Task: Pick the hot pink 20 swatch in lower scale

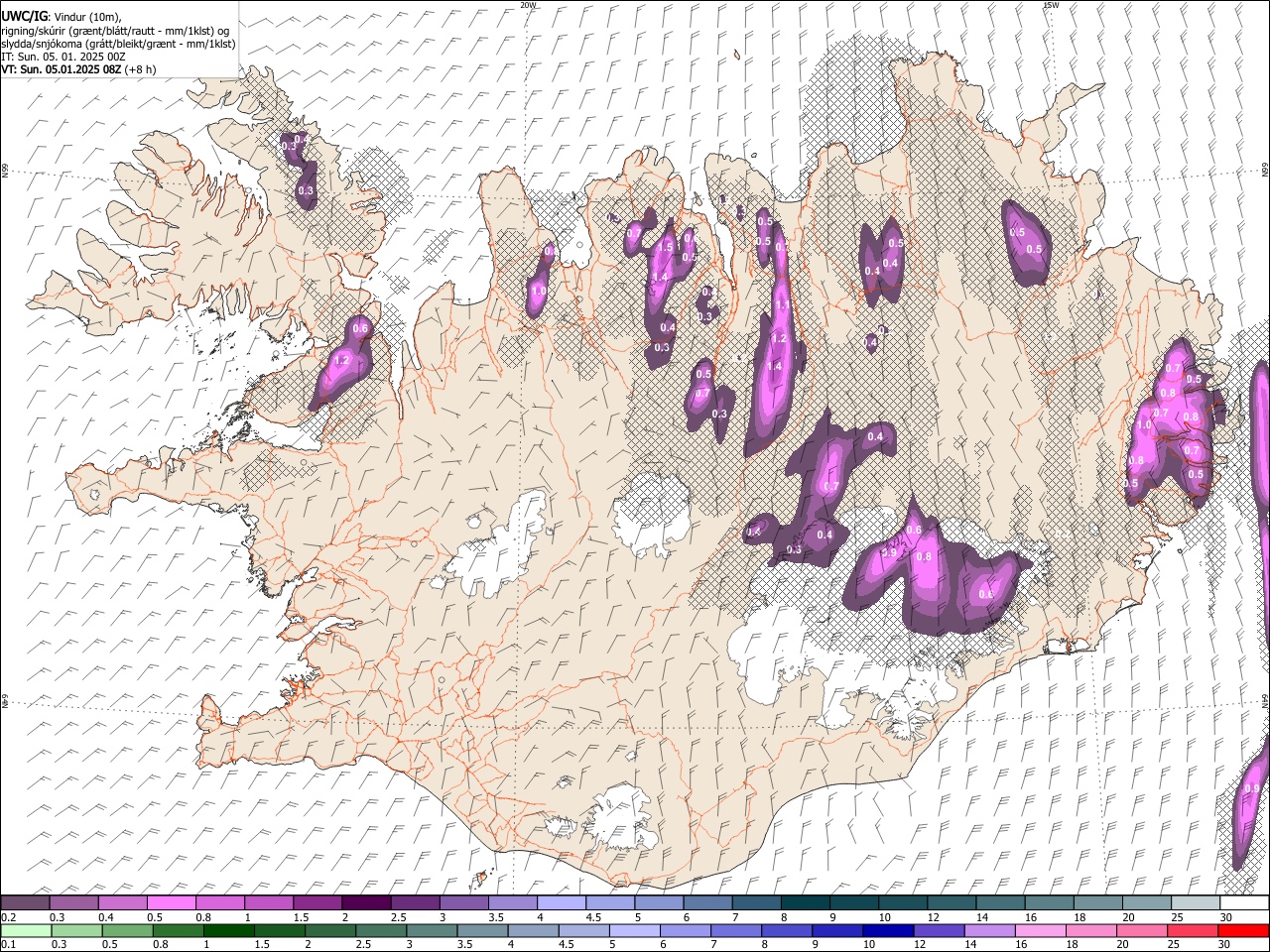Action: pyautogui.click(x=1142, y=930)
